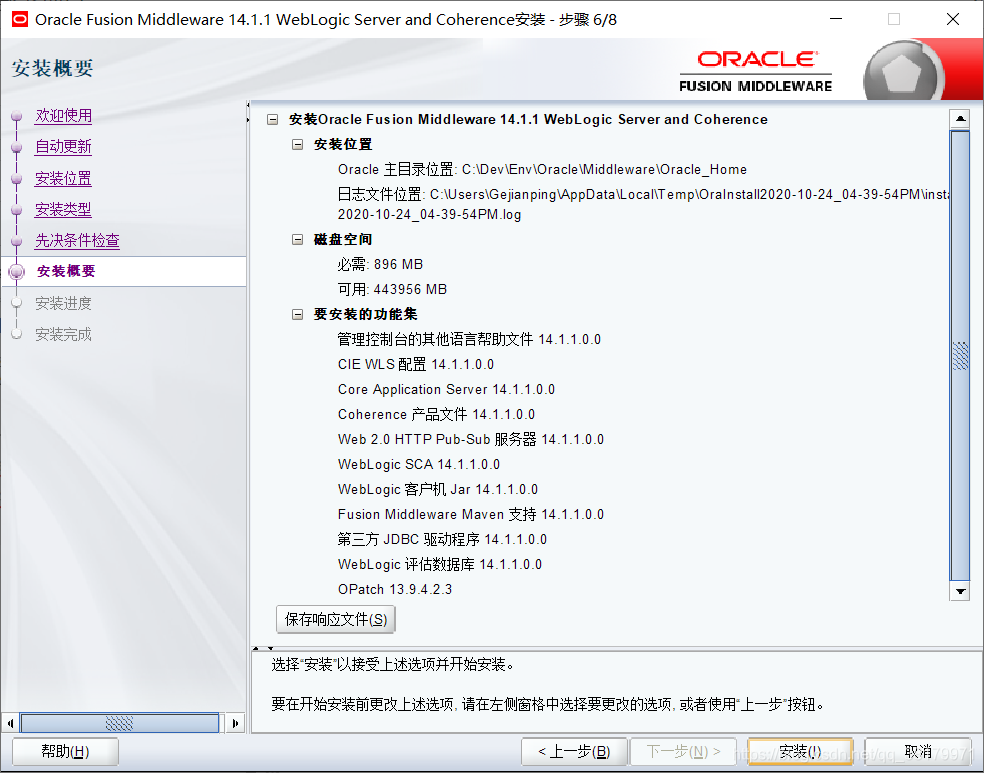984x773 pixels.
Task: Select Web 2.0 HTTP Pub-Sub 服务器 row
Action: 471,439
